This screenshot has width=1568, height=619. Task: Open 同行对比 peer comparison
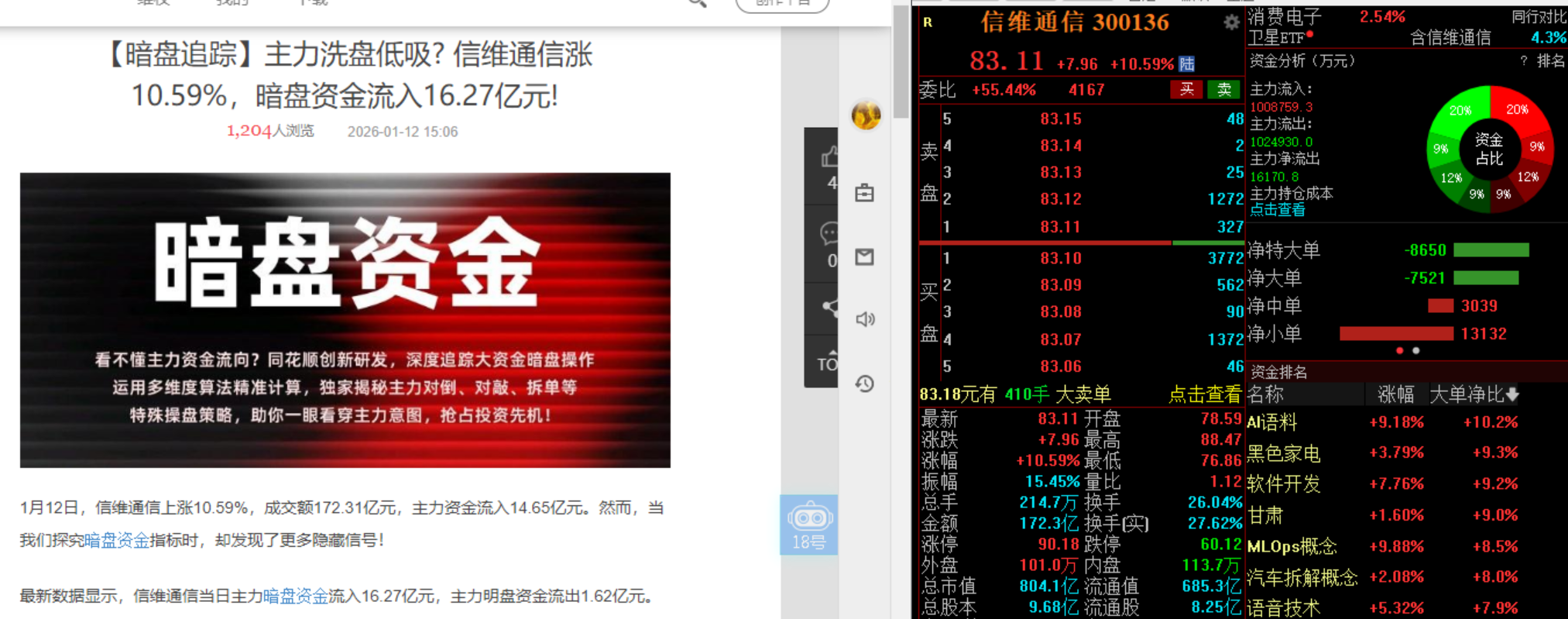[x=1539, y=17]
